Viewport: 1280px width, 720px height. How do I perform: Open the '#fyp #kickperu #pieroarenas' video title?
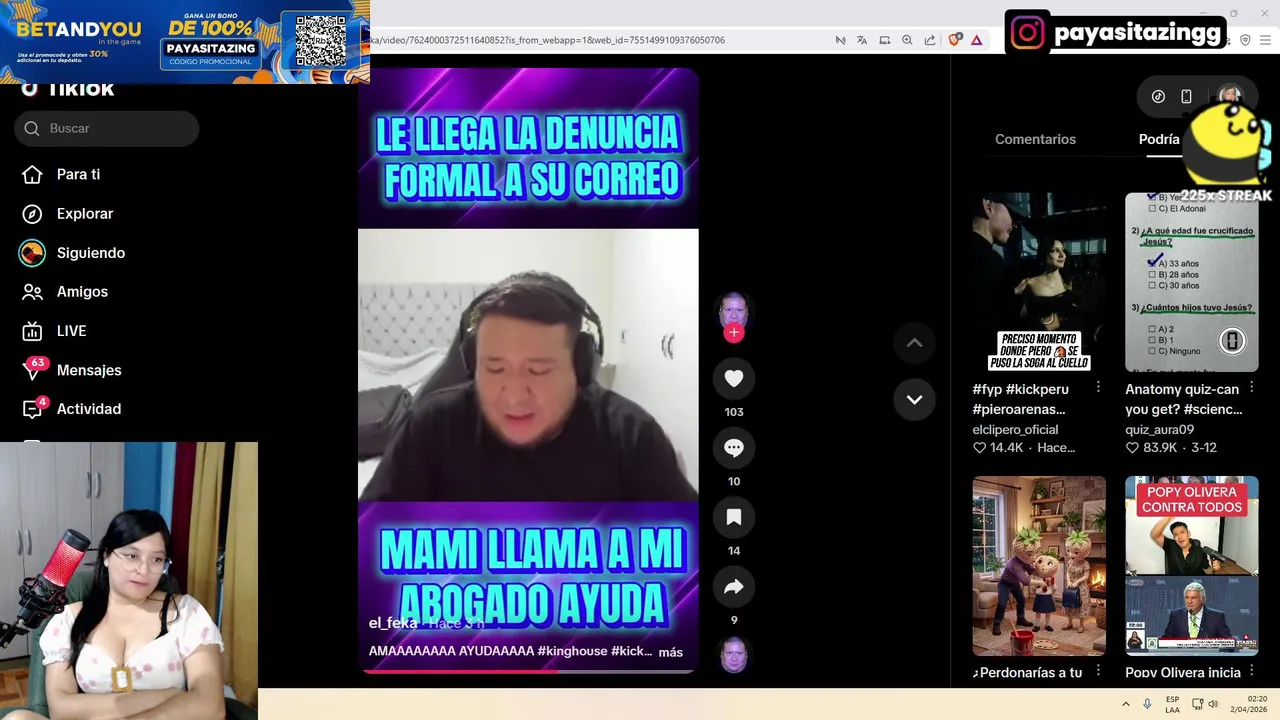click(x=1020, y=399)
